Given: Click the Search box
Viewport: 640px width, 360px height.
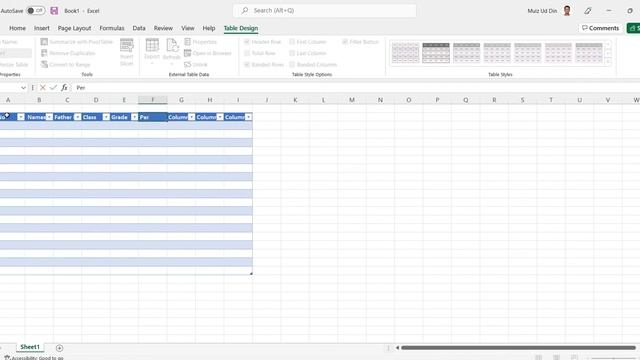Looking at the screenshot, I should tap(324, 11).
